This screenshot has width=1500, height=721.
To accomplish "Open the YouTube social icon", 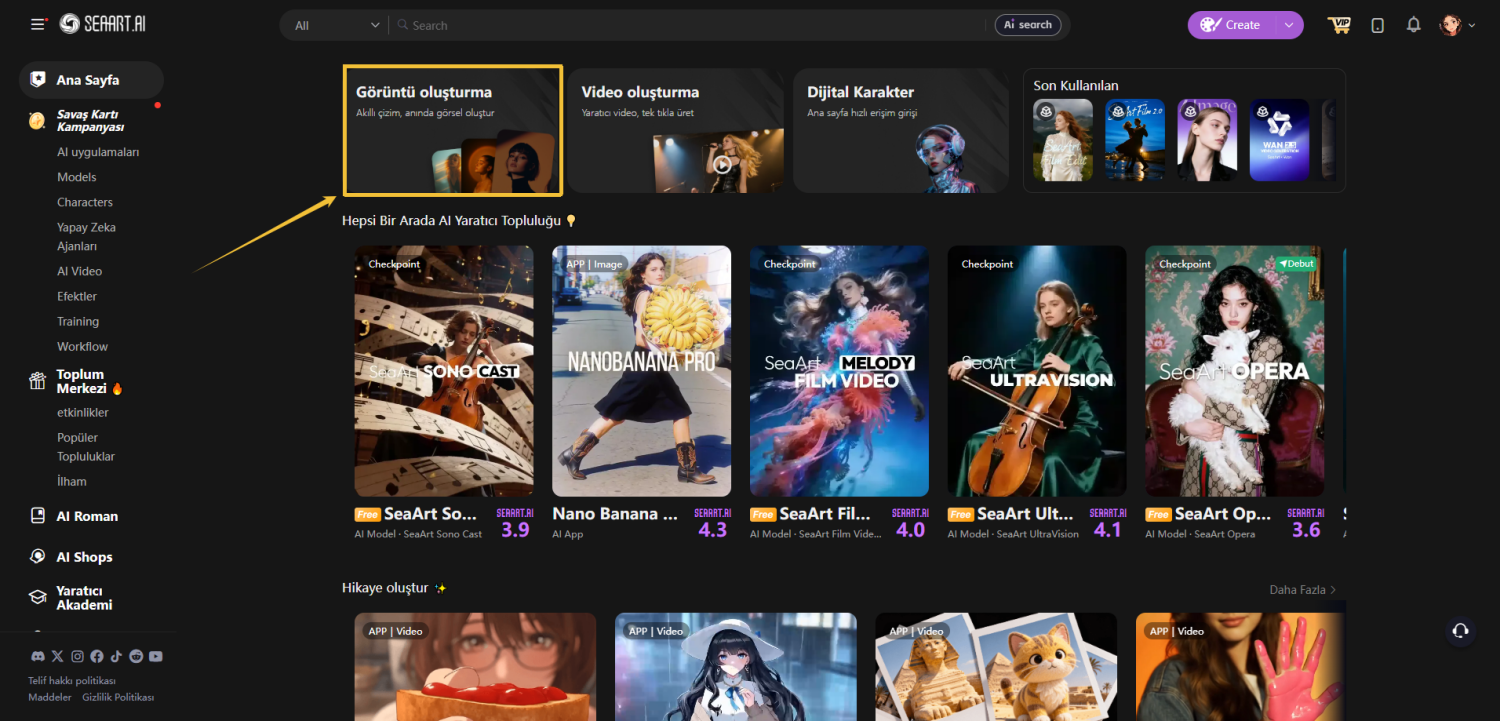I will [155, 656].
